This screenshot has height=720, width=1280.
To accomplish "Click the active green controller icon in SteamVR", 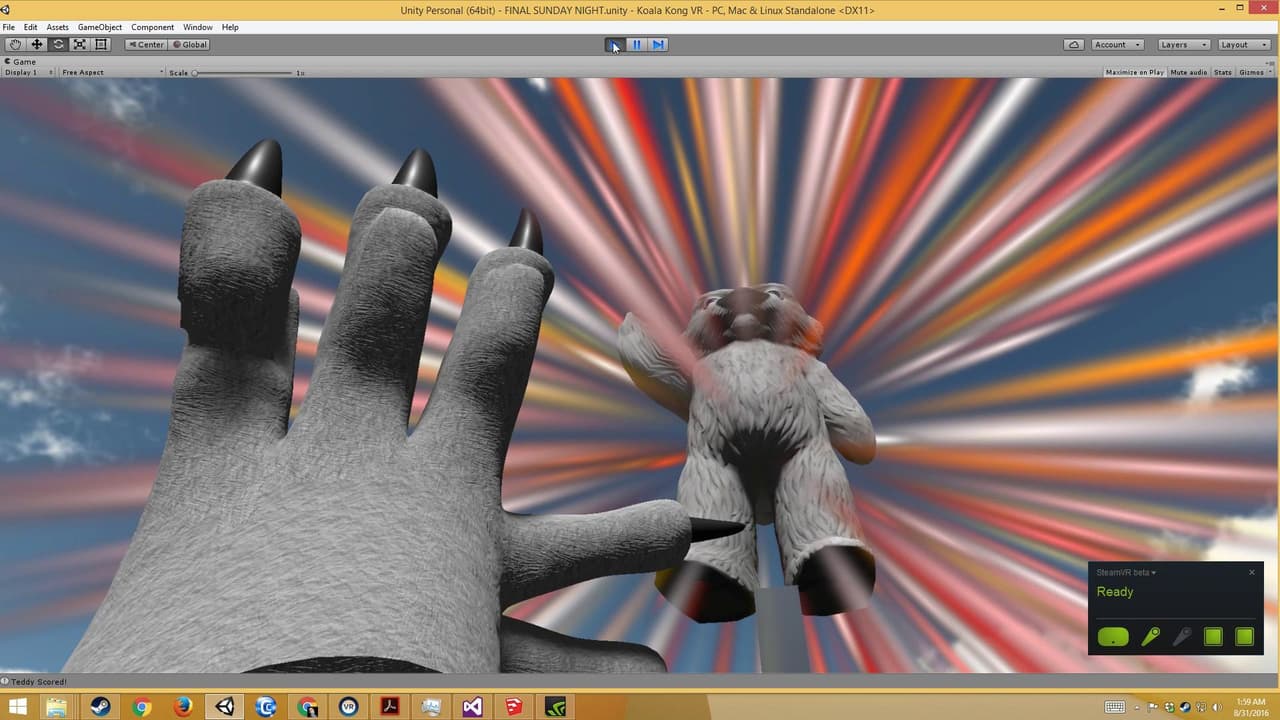I will (1151, 637).
